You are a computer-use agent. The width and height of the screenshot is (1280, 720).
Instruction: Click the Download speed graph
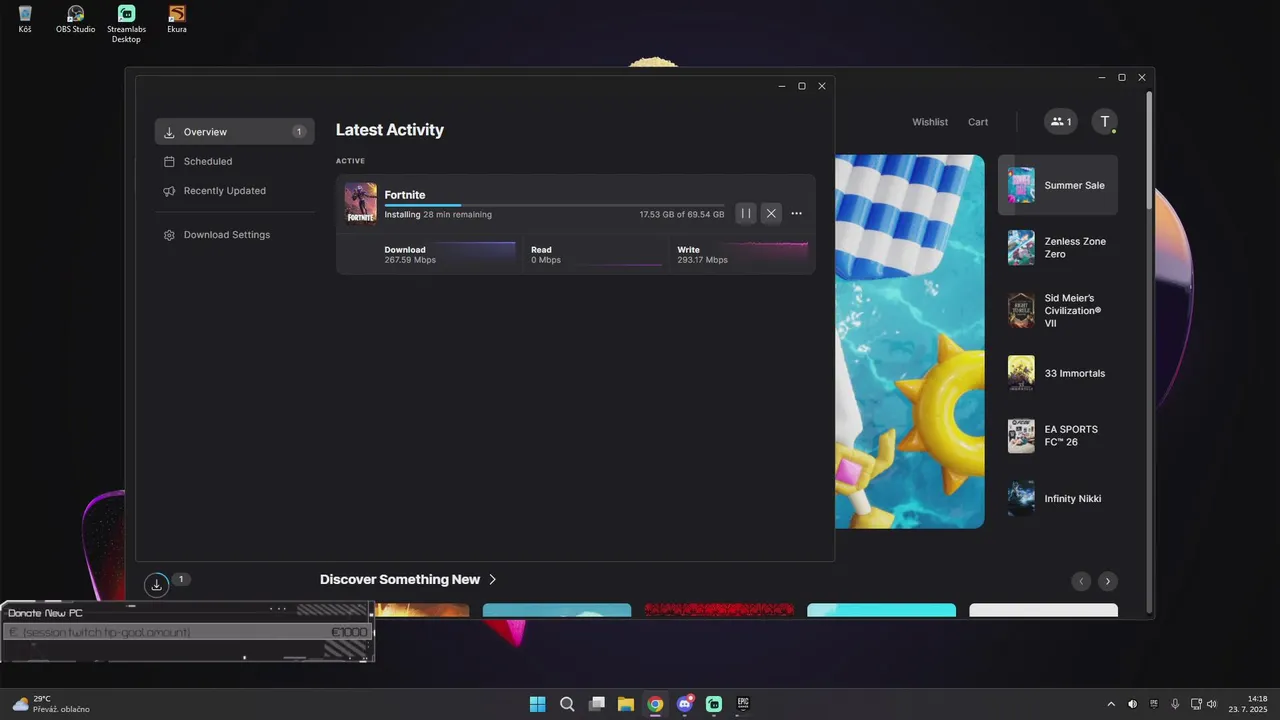point(478,254)
